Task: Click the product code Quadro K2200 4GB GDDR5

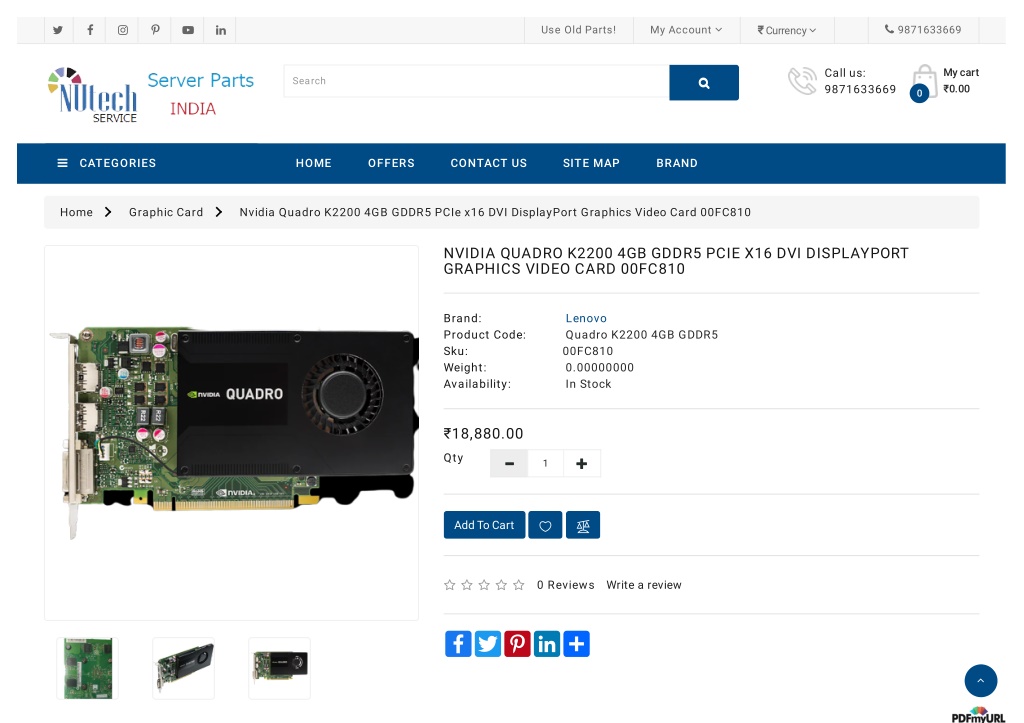Action: (x=641, y=335)
